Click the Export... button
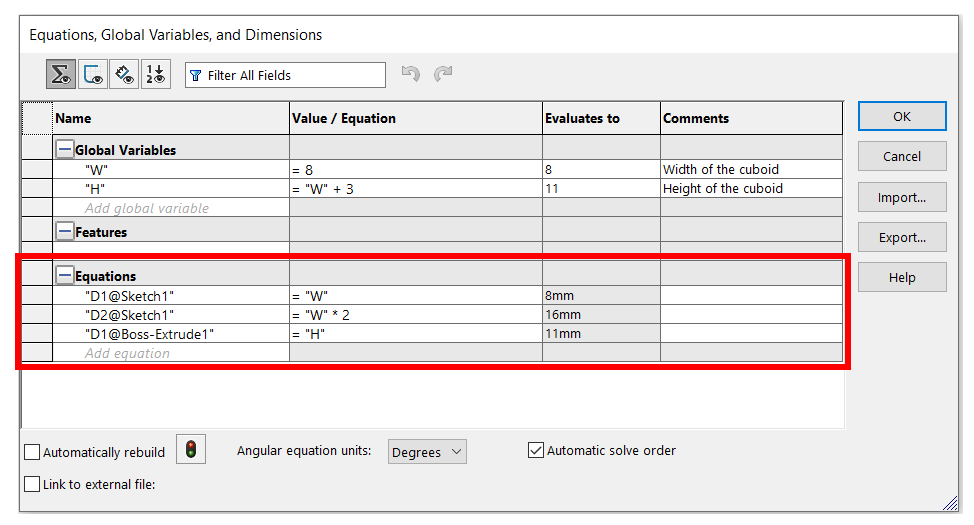974x525 pixels. pyautogui.click(x=902, y=237)
